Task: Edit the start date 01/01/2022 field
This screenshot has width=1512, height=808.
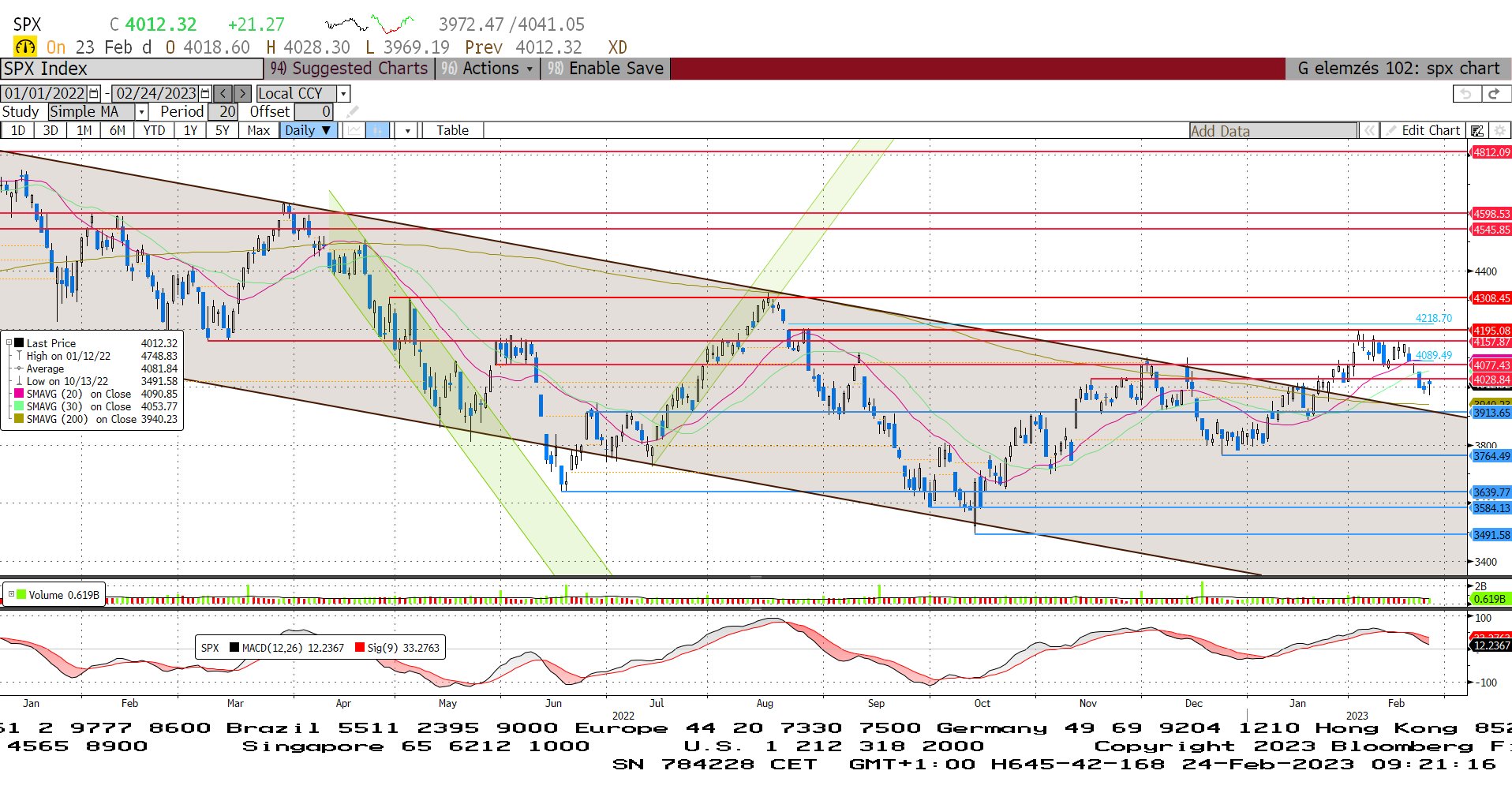Action: [45, 93]
